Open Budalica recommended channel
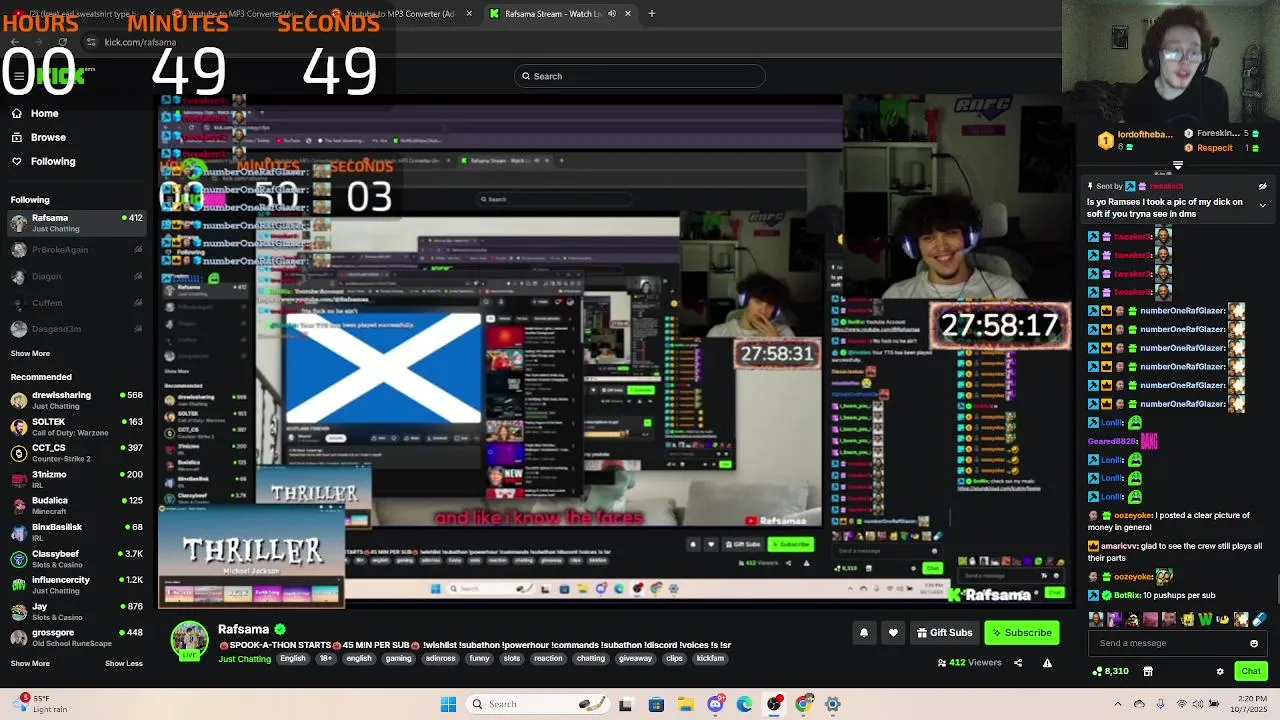 pos(75,505)
